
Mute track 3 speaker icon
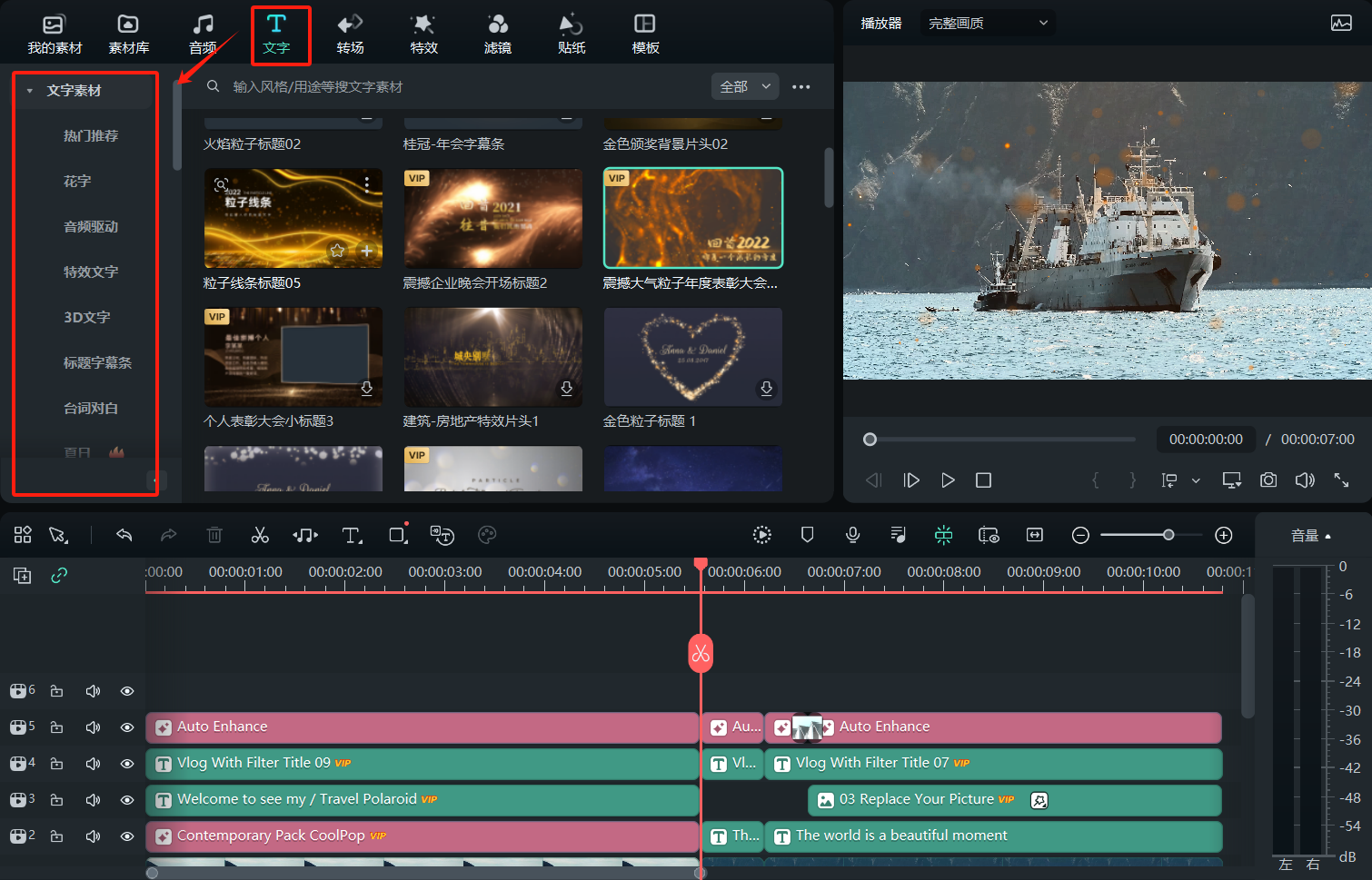point(93,800)
